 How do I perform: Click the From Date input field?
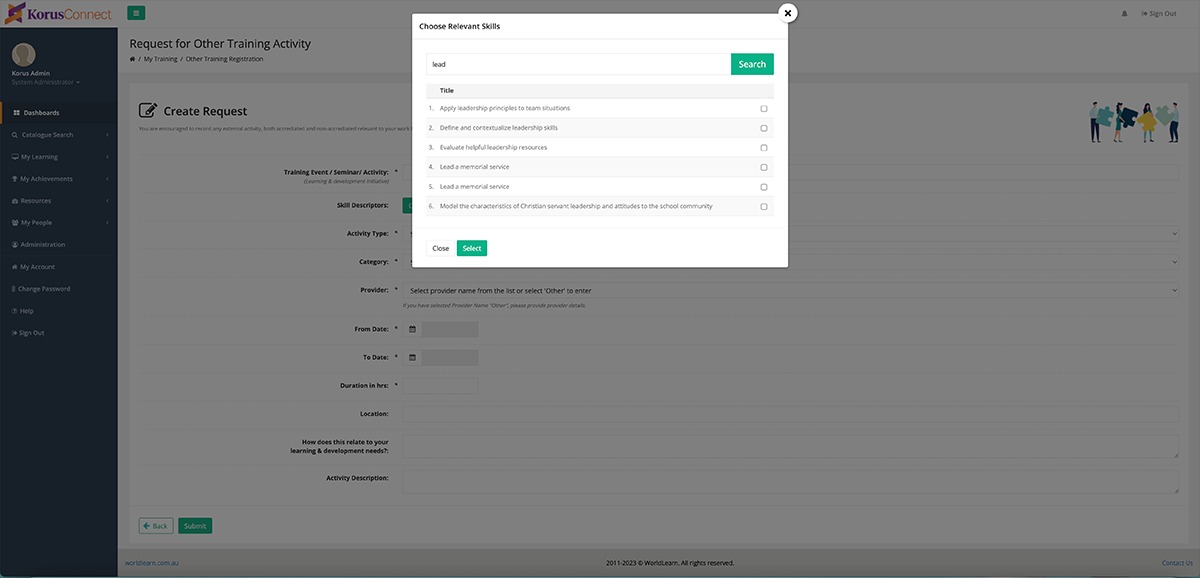[449, 329]
